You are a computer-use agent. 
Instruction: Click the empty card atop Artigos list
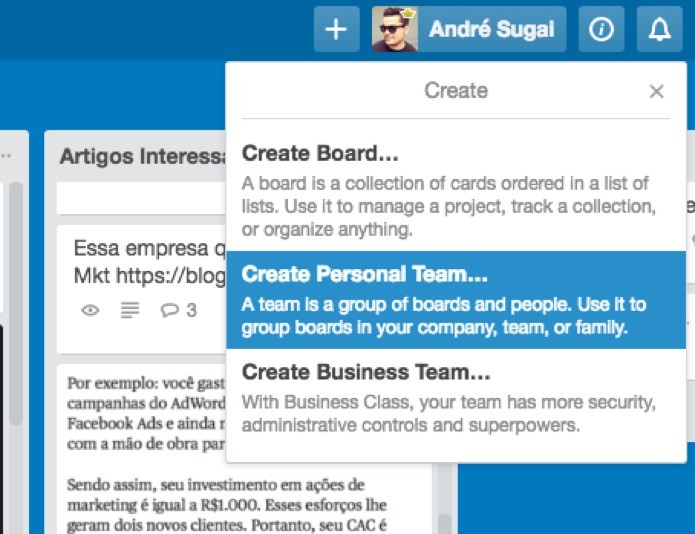142,198
